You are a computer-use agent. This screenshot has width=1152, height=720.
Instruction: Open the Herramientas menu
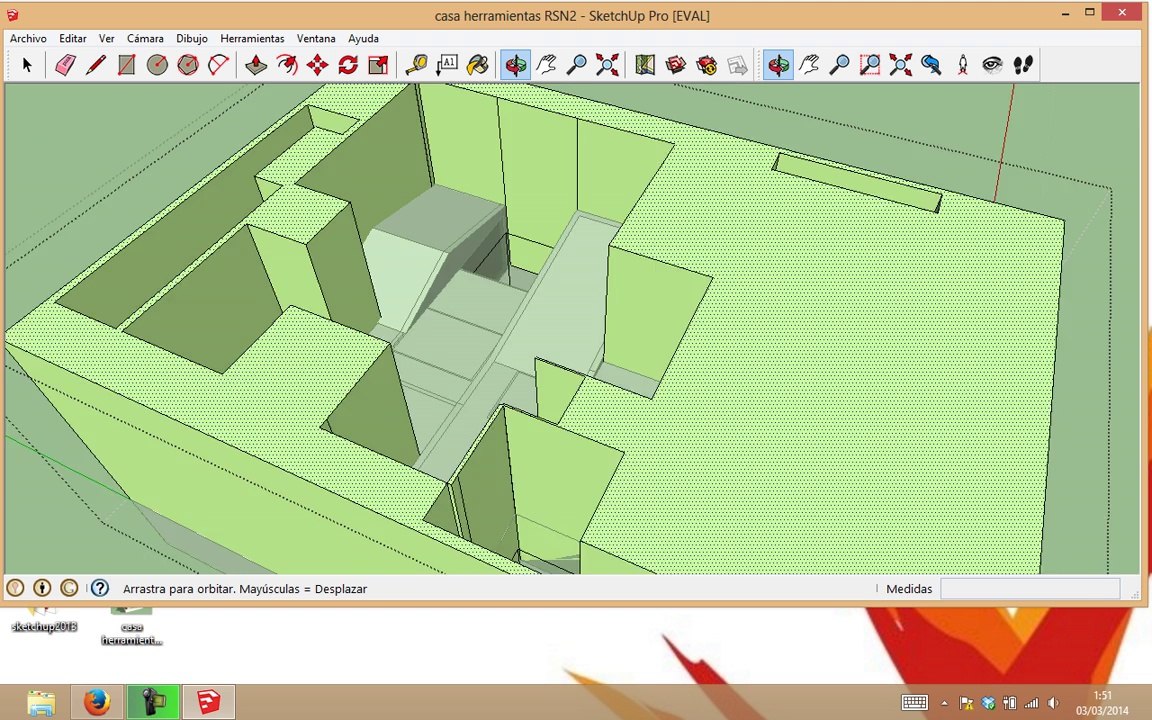click(x=252, y=38)
